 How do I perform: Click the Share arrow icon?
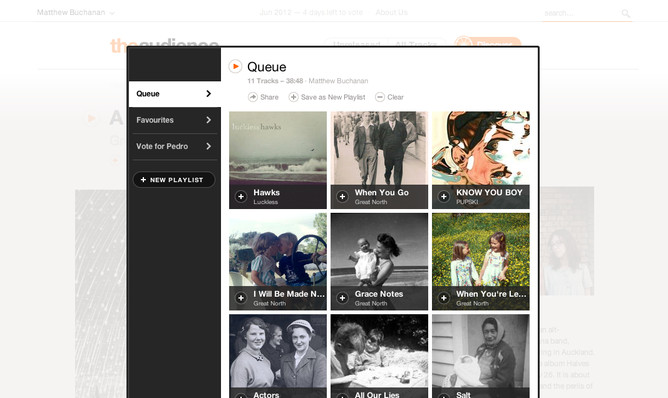(253, 97)
